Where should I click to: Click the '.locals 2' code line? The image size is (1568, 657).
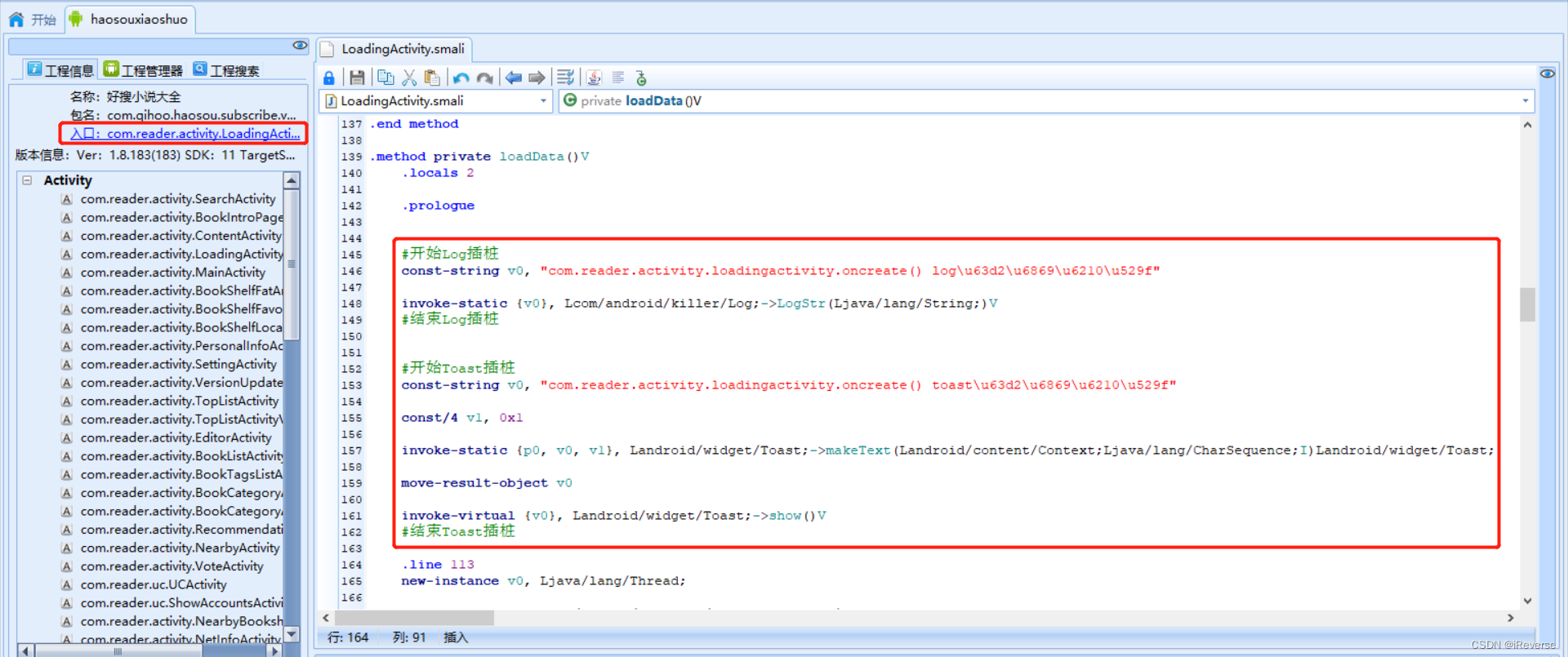[438, 173]
